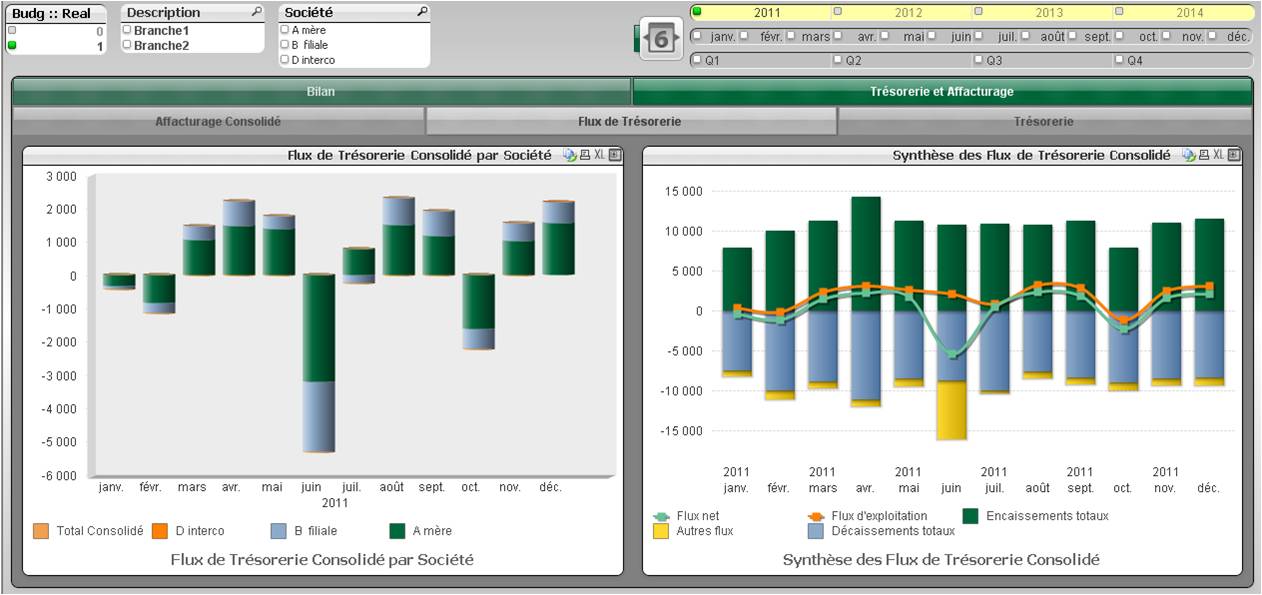Click the calendar icon showing number 6

click(661, 38)
